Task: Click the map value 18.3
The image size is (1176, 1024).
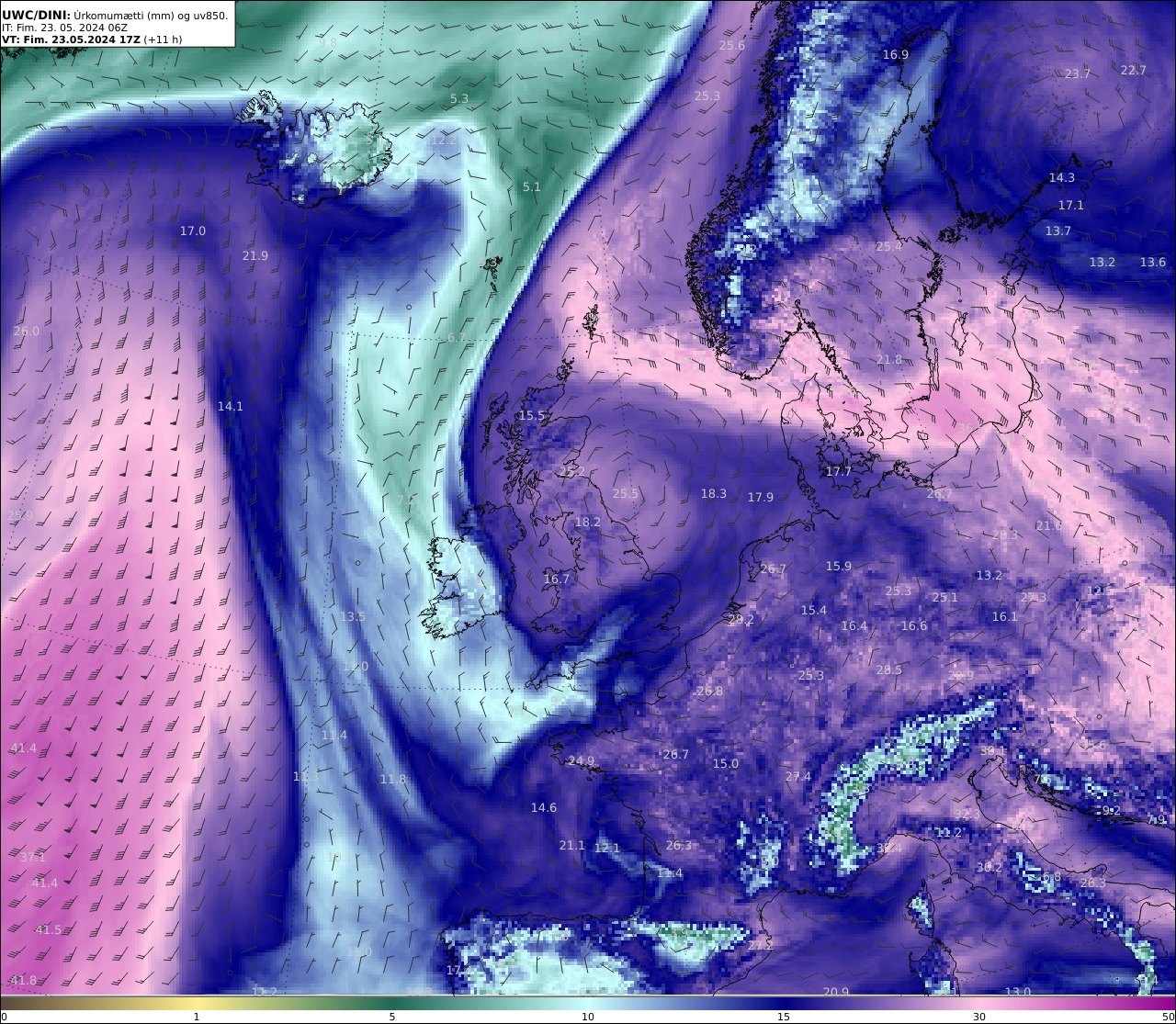Action: click(714, 494)
